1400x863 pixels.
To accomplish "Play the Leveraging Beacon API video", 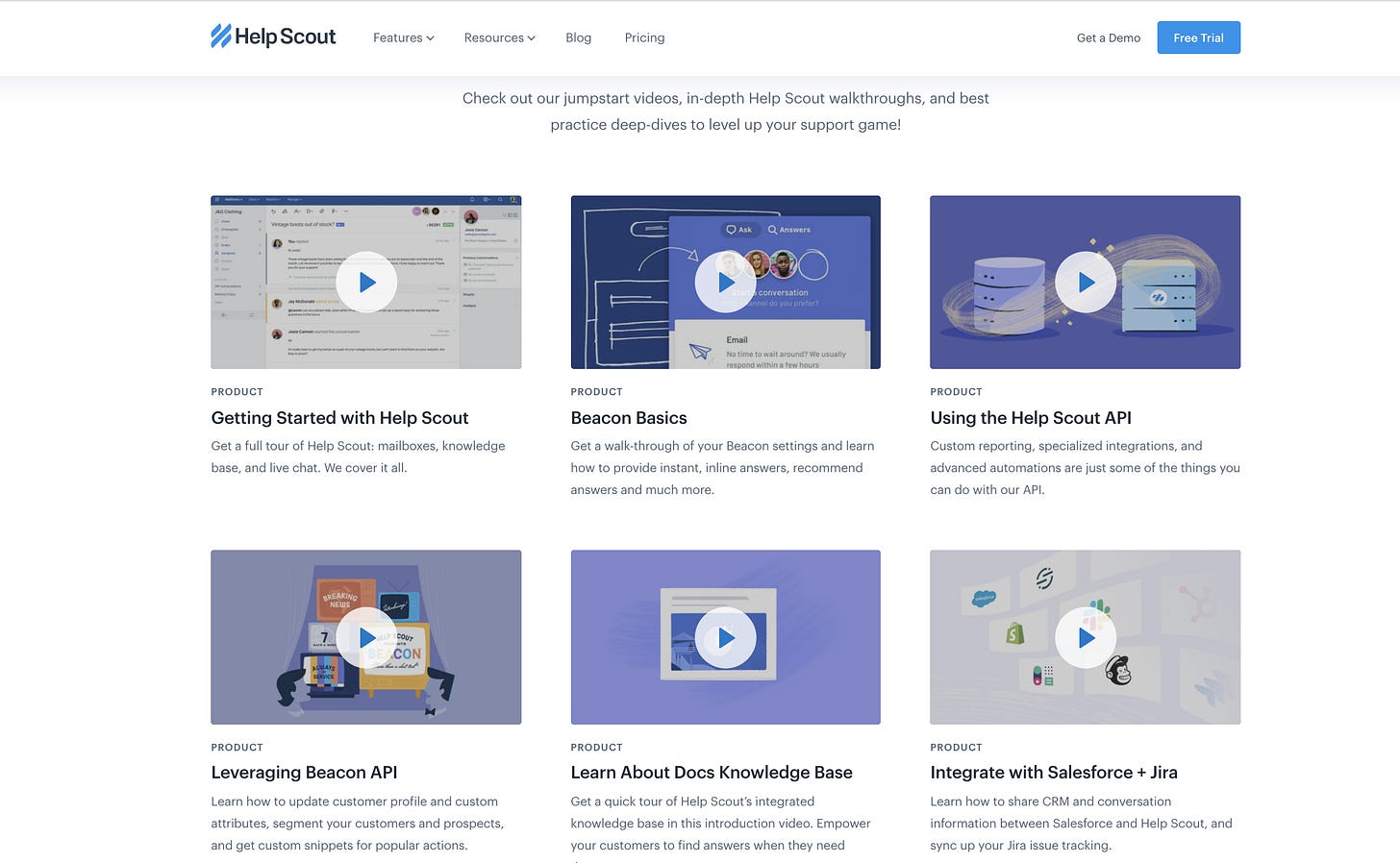I will coord(366,637).
